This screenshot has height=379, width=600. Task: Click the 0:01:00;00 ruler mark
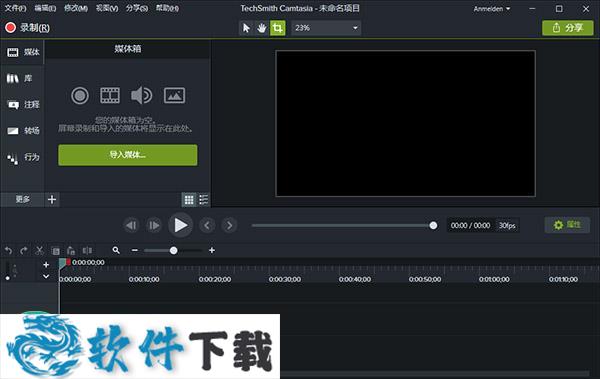click(x=494, y=279)
